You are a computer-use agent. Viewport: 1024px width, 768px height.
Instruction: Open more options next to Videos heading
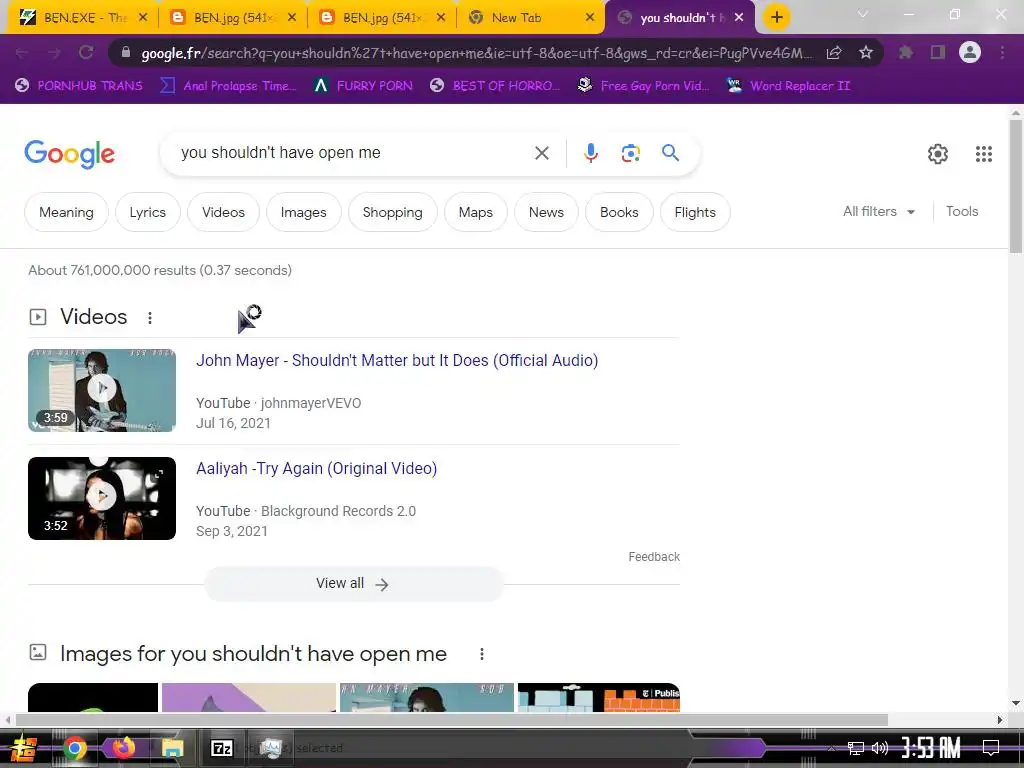tap(150, 317)
